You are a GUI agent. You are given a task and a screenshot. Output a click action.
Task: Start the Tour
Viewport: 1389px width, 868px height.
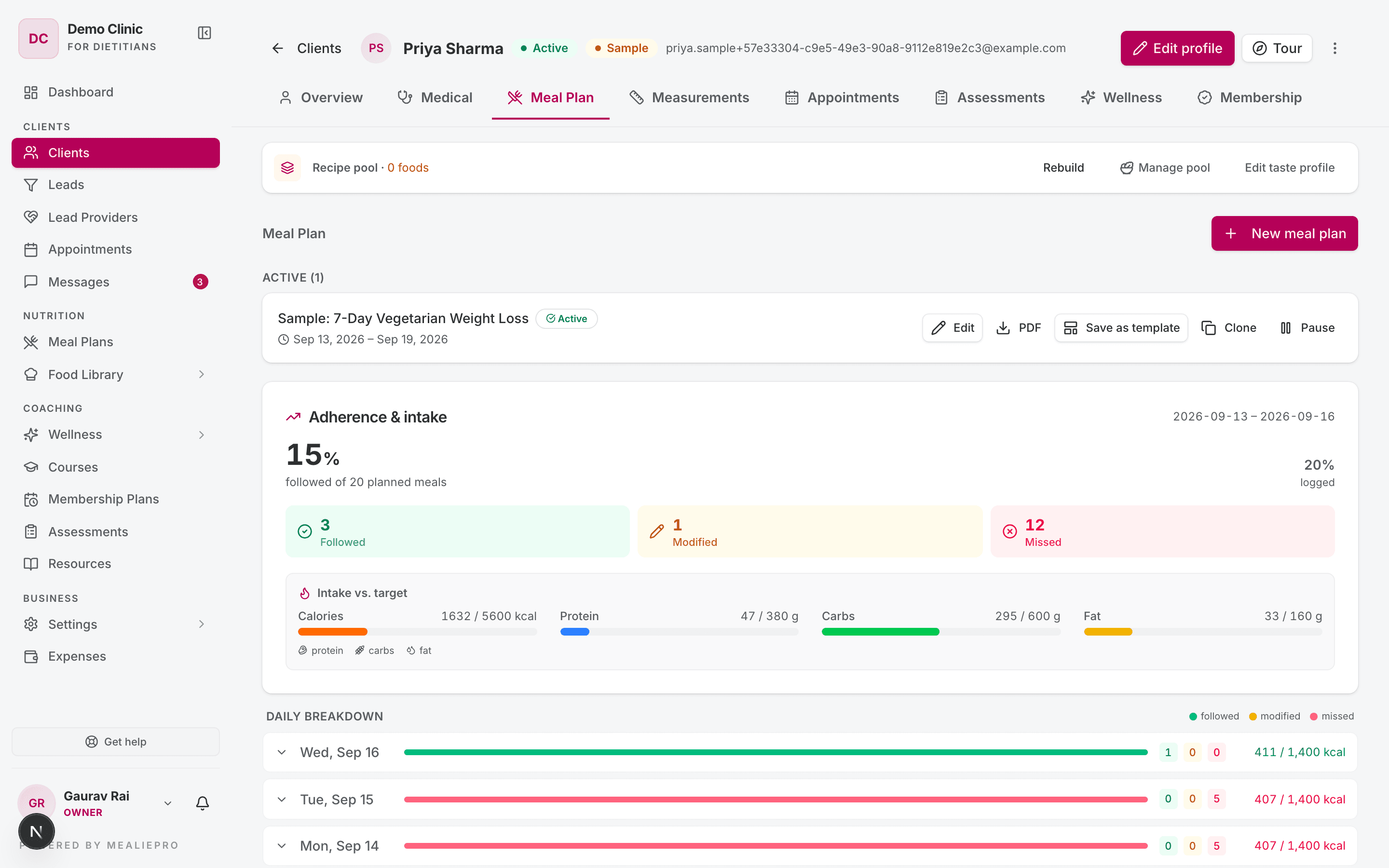coord(1277,48)
